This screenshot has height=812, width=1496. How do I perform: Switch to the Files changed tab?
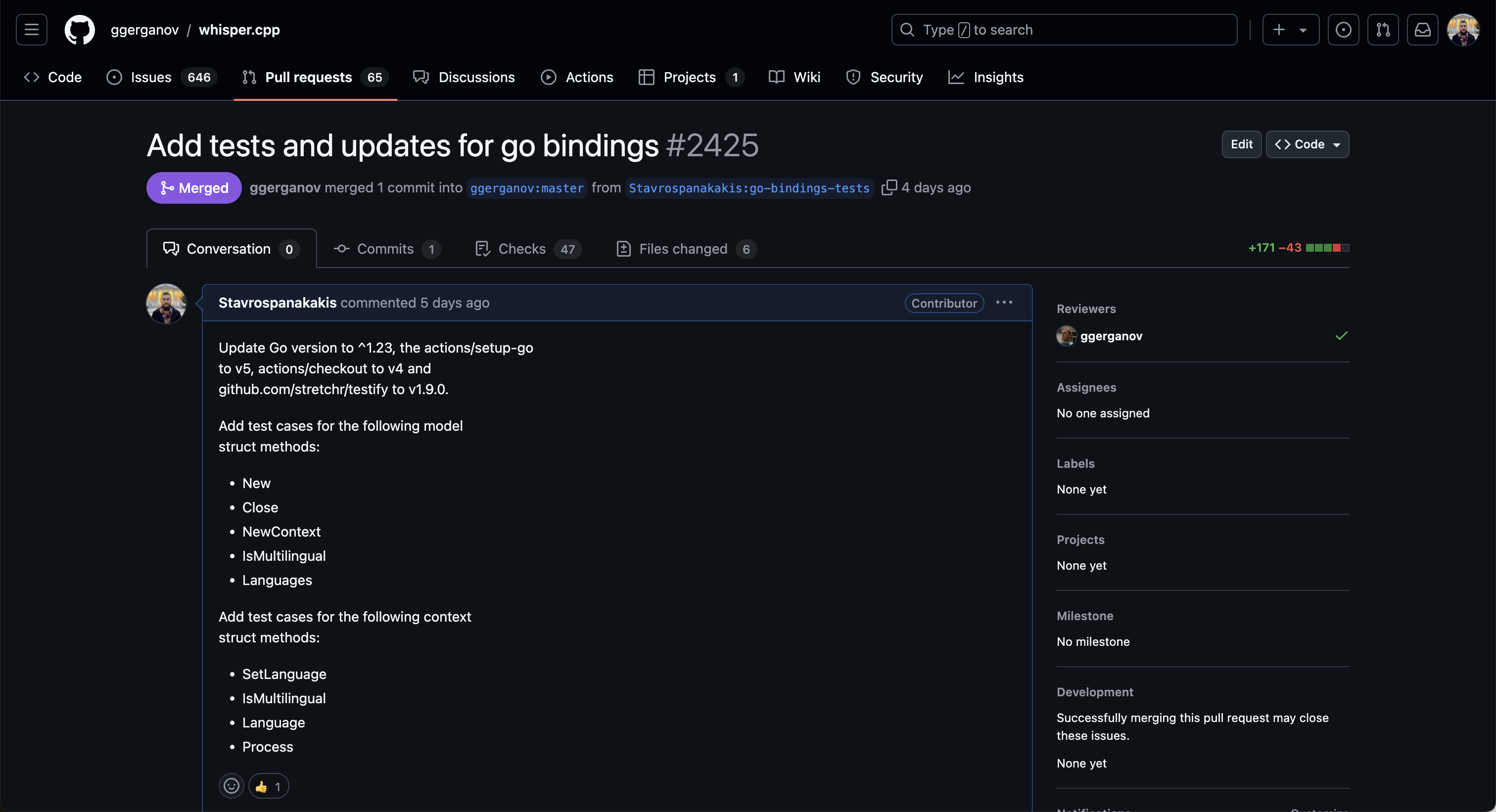pos(686,248)
